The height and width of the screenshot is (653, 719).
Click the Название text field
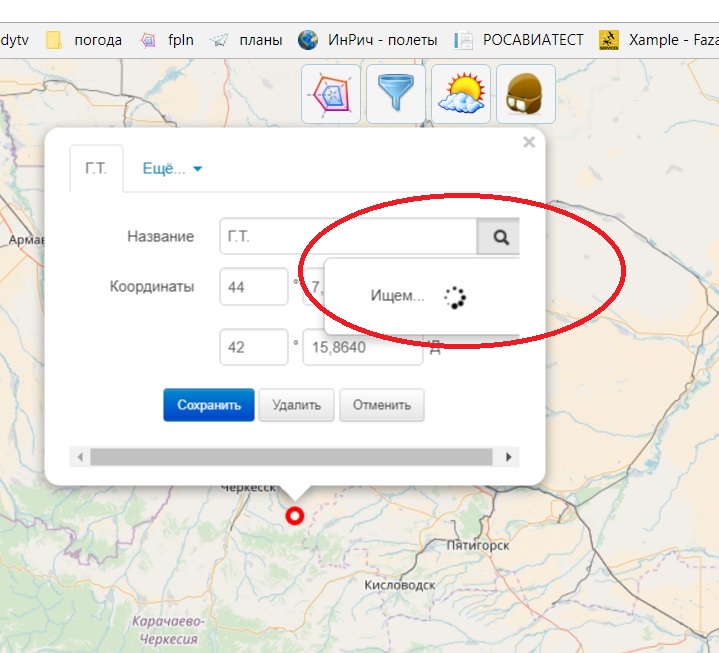tap(349, 237)
